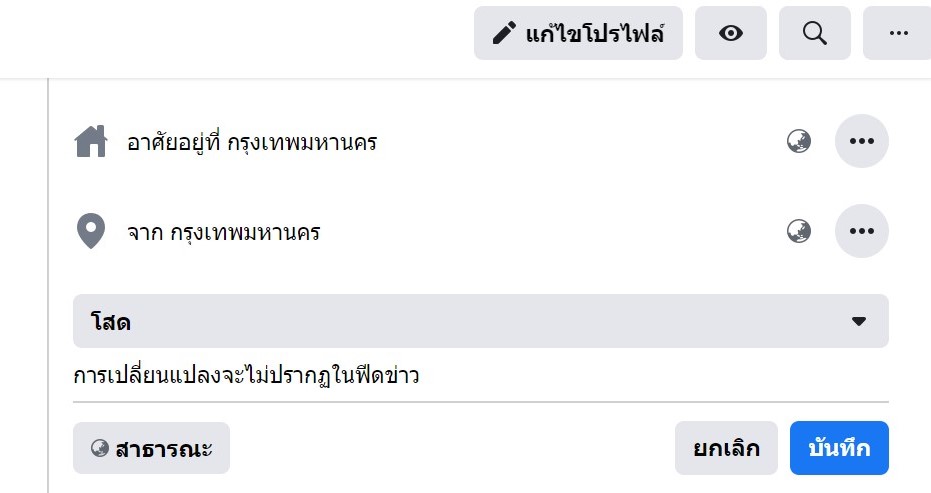Open the eye icon view-as profile preview
The height and width of the screenshot is (493, 931).
(730, 33)
